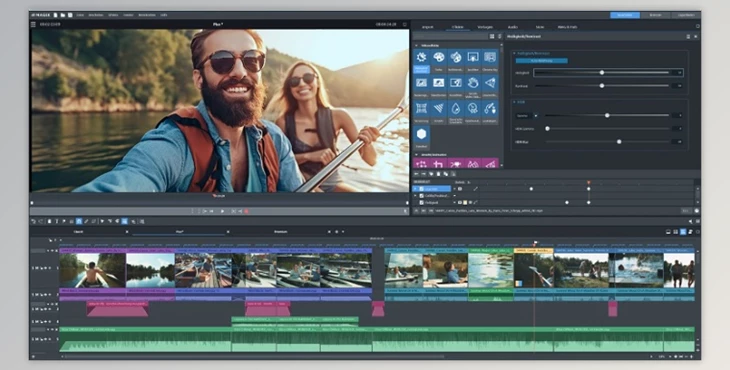This screenshot has width=730, height=370.
Task: Collapse the HDR group in the effect panel
Action: click(514, 102)
